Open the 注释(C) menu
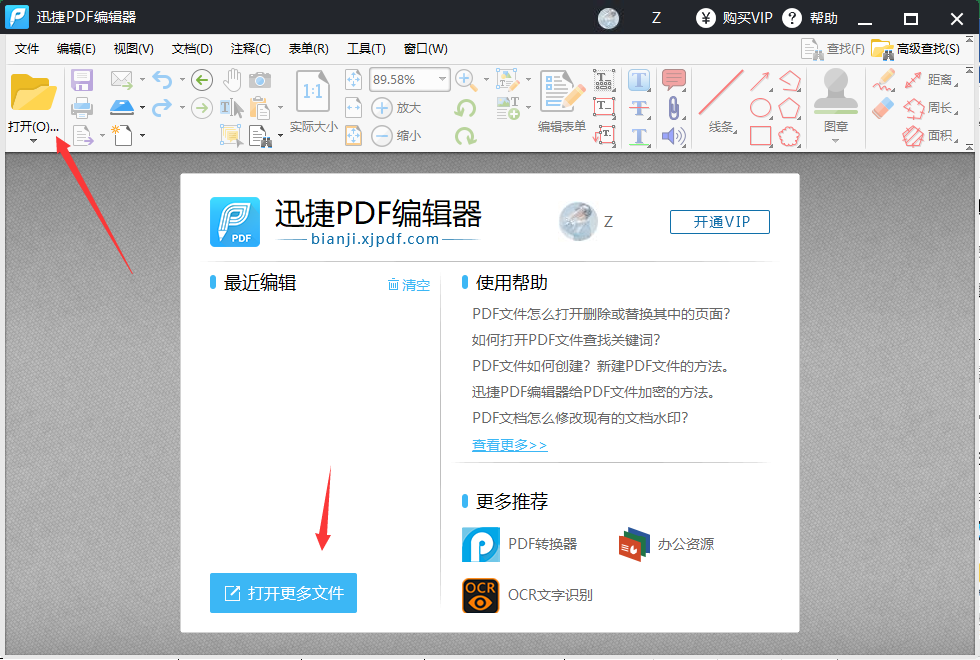 [251, 49]
